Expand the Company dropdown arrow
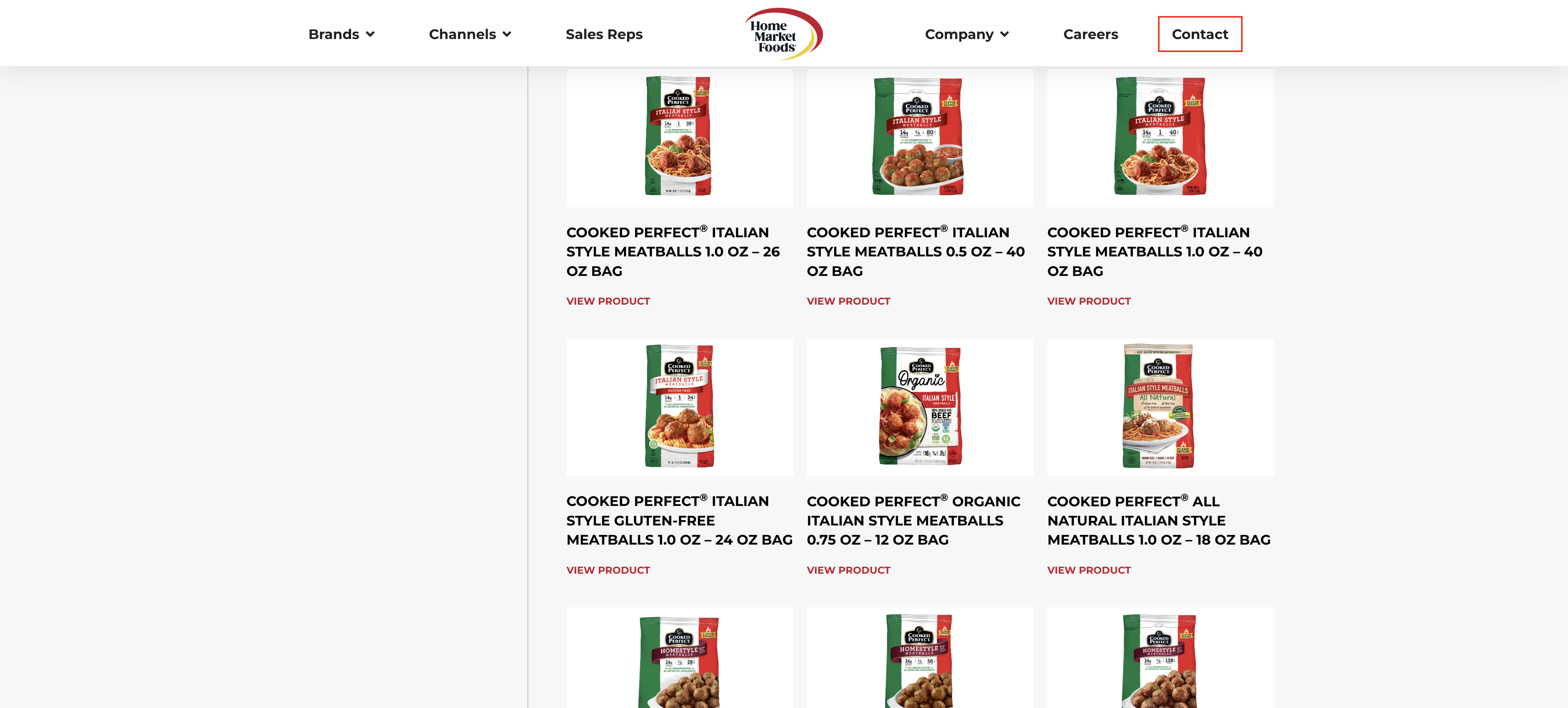Viewport: 1568px width, 708px height. [1004, 35]
